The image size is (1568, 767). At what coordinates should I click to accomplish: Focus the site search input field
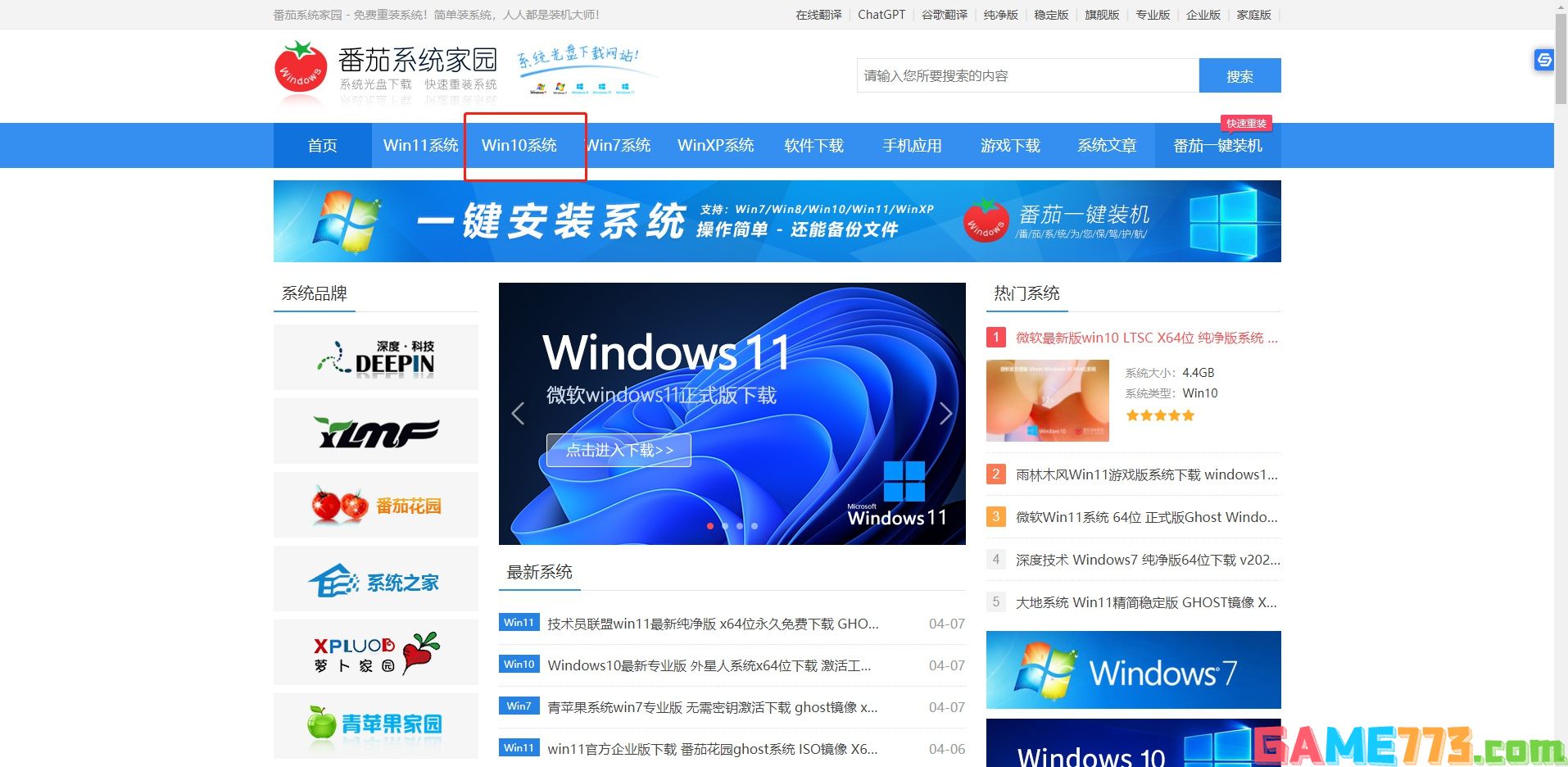click(1028, 75)
